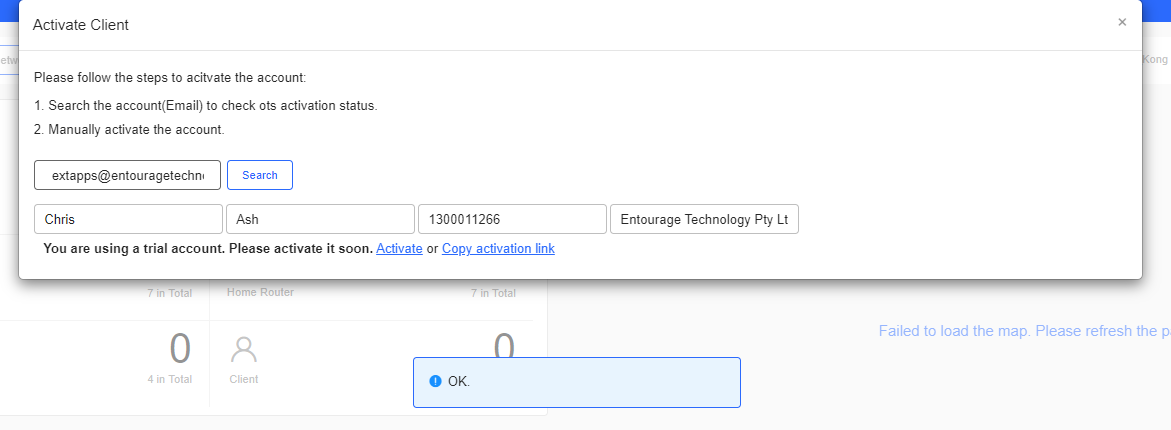Click the phone number field 1300011266
The width and height of the screenshot is (1171, 430).
click(x=512, y=219)
